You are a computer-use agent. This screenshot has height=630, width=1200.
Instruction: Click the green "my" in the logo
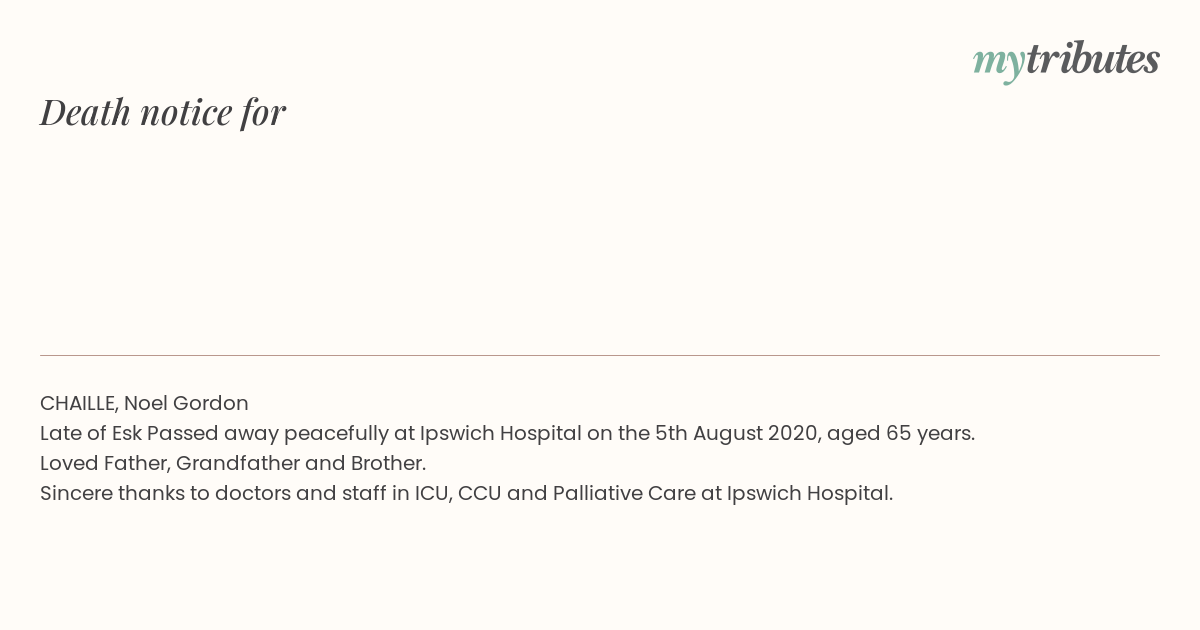998,61
